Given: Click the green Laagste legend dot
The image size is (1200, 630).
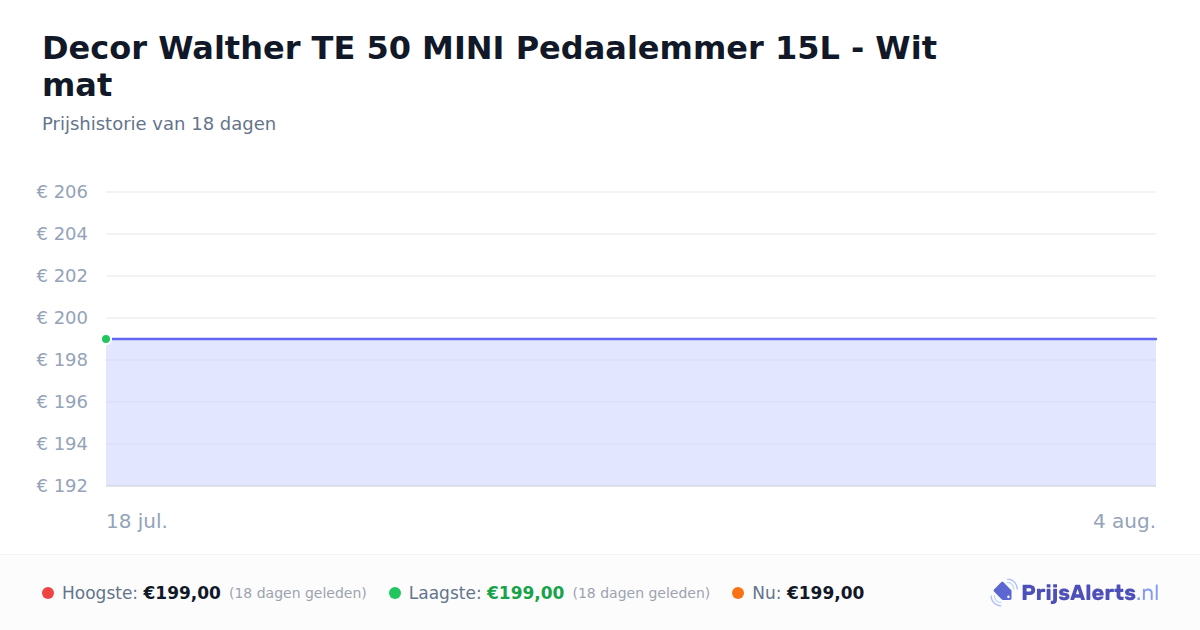Looking at the screenshot, I should (x=395, y=593).
